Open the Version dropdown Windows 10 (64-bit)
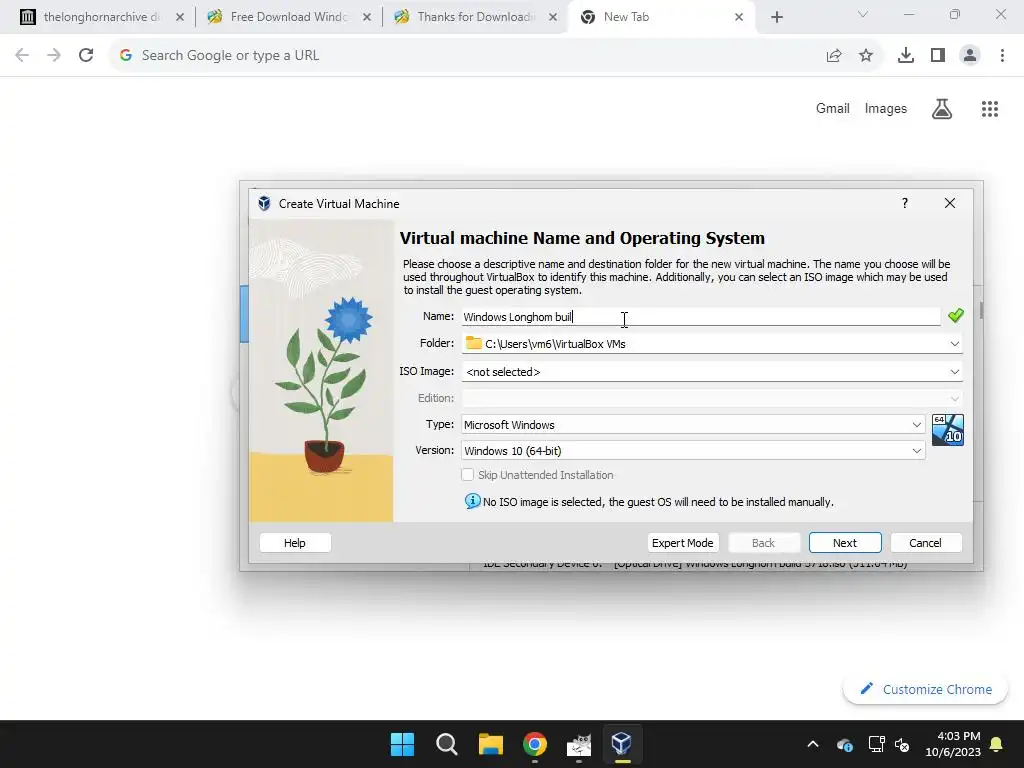The width and height of the screenshot is (1024, 768). [x=693, y=451]
